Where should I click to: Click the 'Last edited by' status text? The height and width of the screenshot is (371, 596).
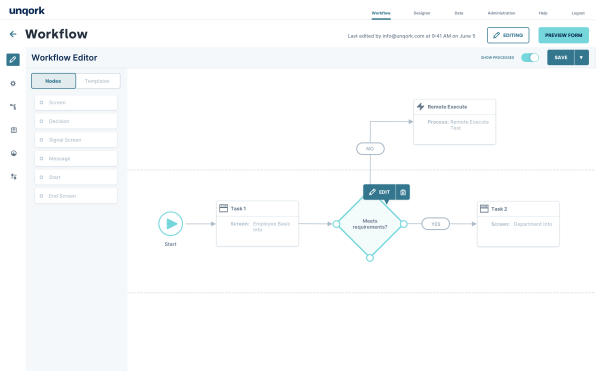tap(411, 36)
